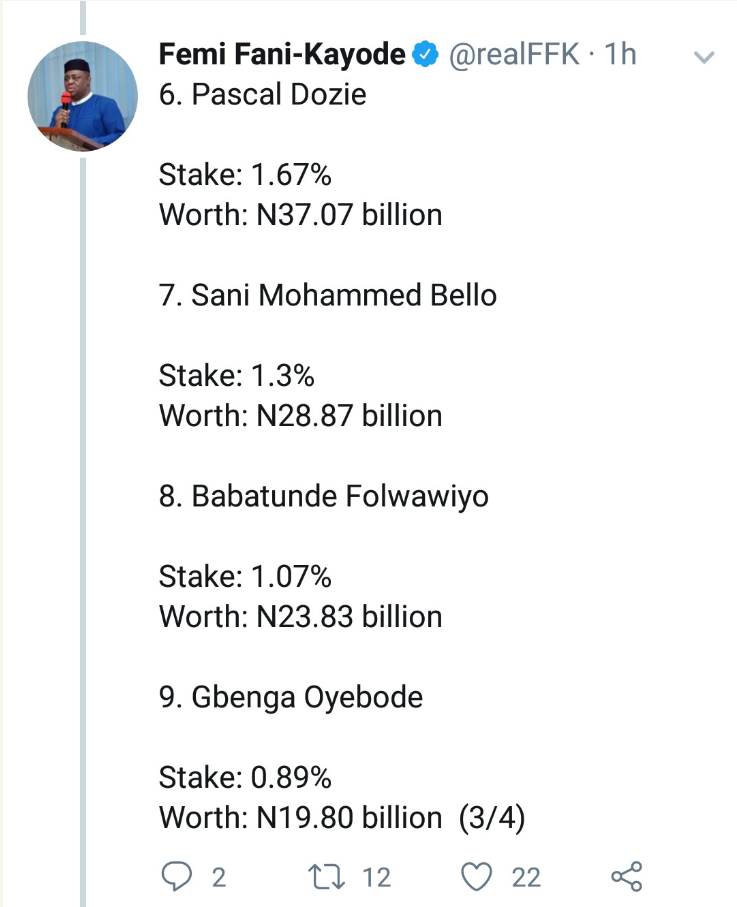The width and height of the screenshot is (737, 907).
Task: Click the reply count of 2
Action: (218, 878)
